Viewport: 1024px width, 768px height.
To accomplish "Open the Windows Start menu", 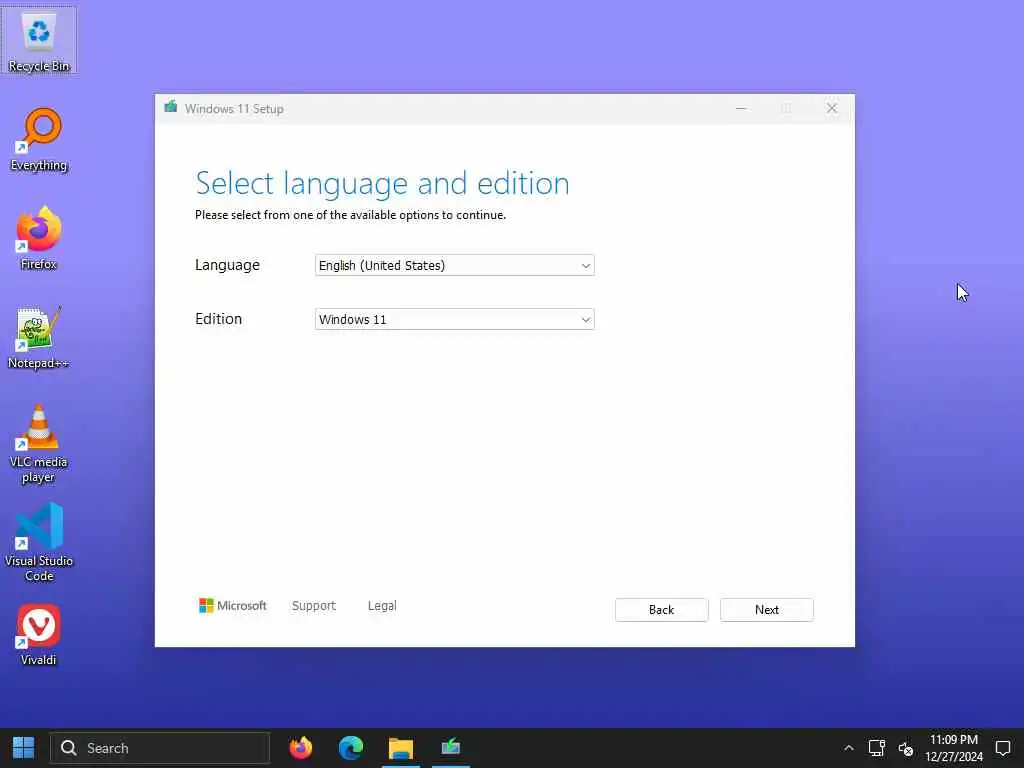I will (24, 748).
